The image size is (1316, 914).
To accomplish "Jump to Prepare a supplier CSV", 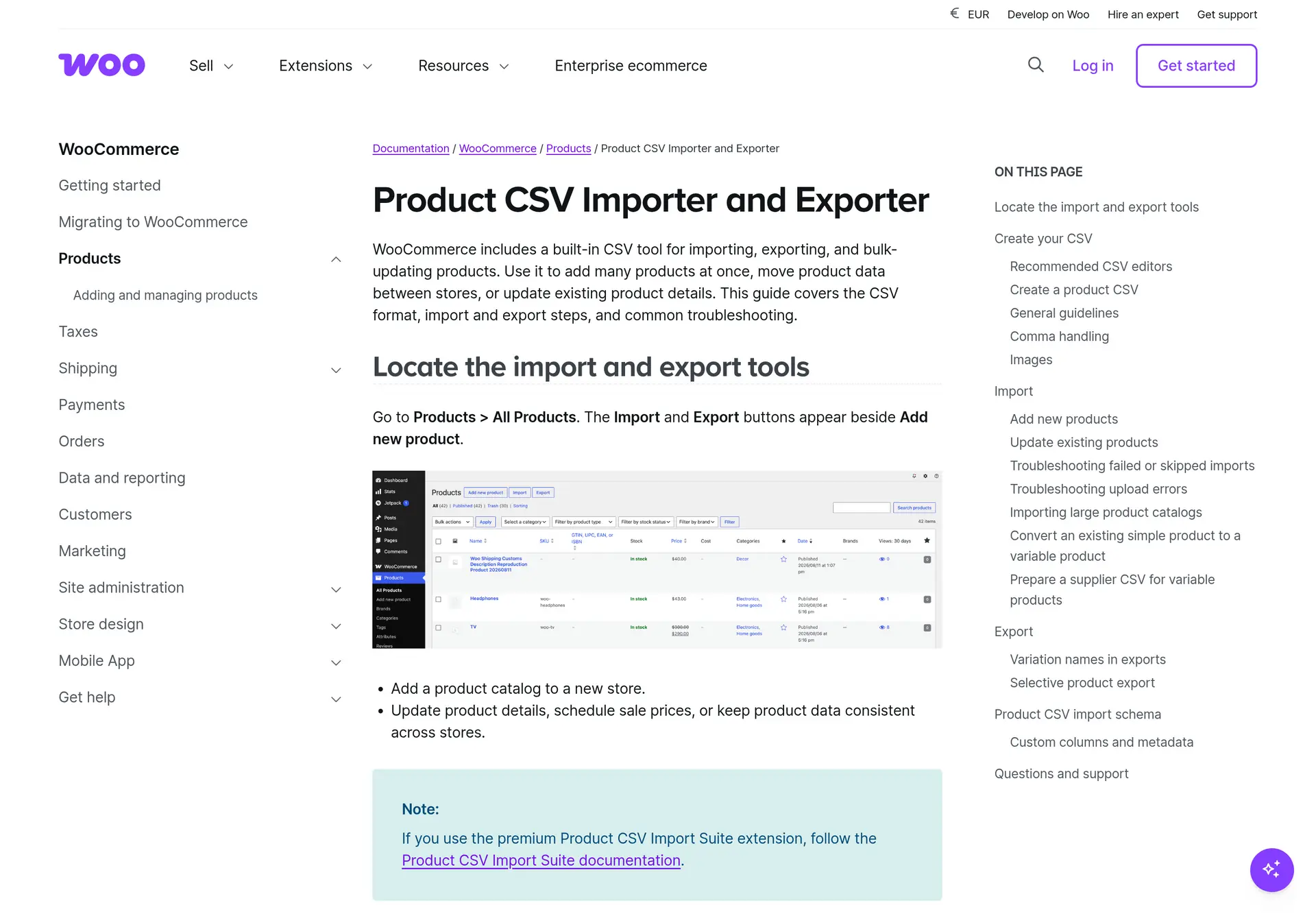I will 1112,590.
